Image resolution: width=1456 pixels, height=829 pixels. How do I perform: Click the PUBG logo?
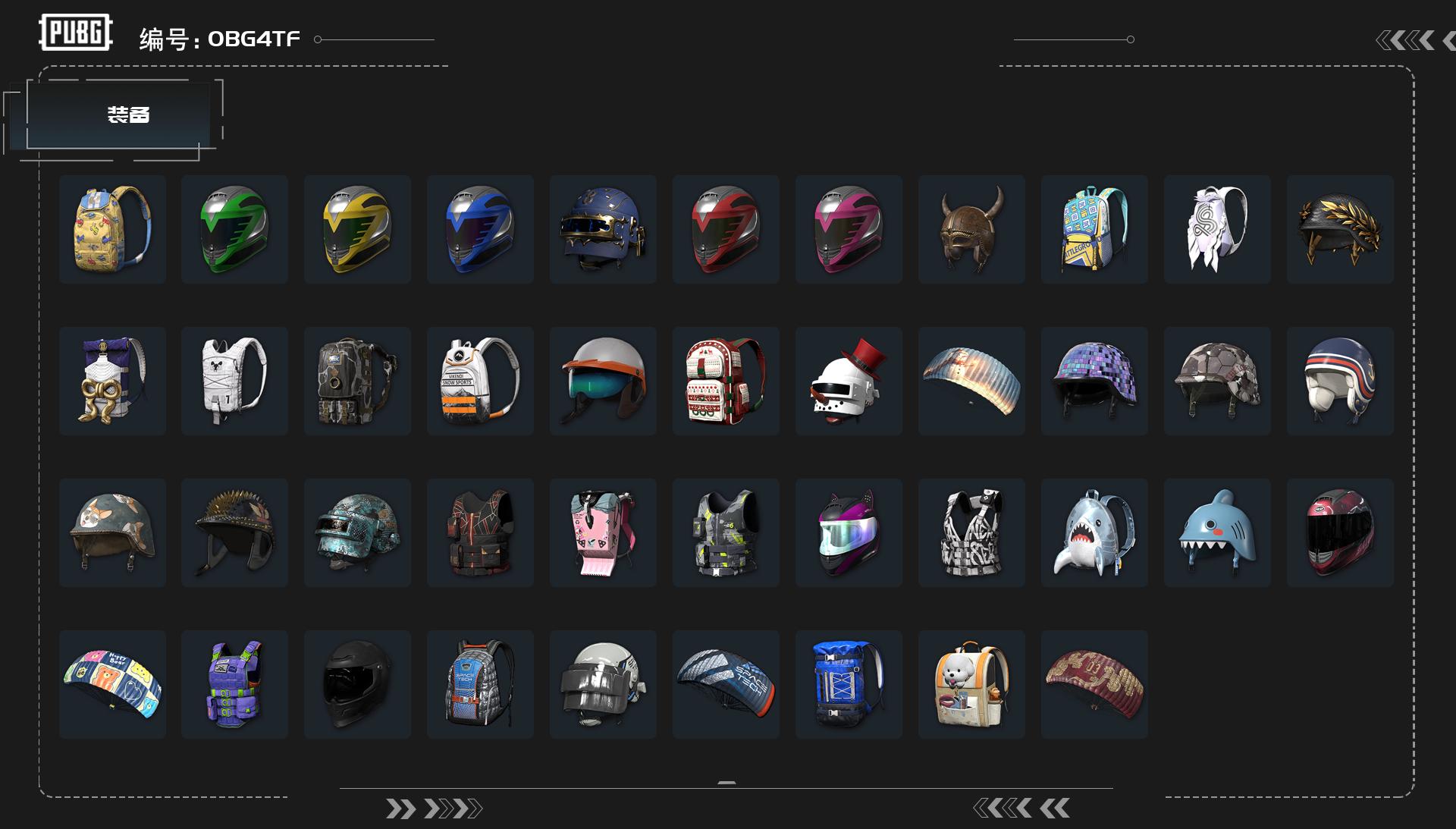[76, 32]
